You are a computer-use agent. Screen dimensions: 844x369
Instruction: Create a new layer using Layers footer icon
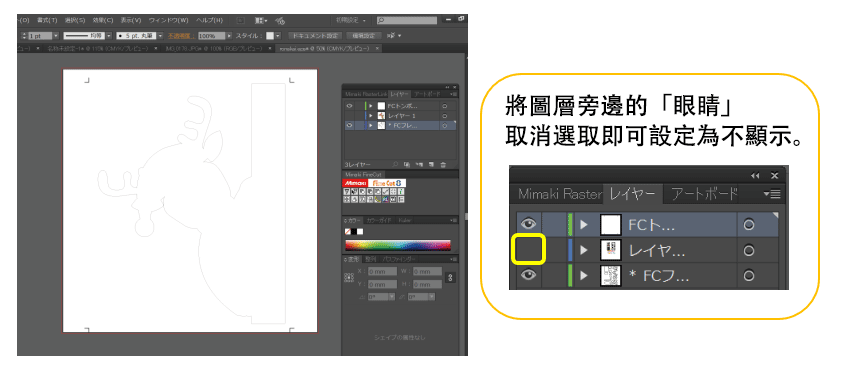(x=431, y=164)
